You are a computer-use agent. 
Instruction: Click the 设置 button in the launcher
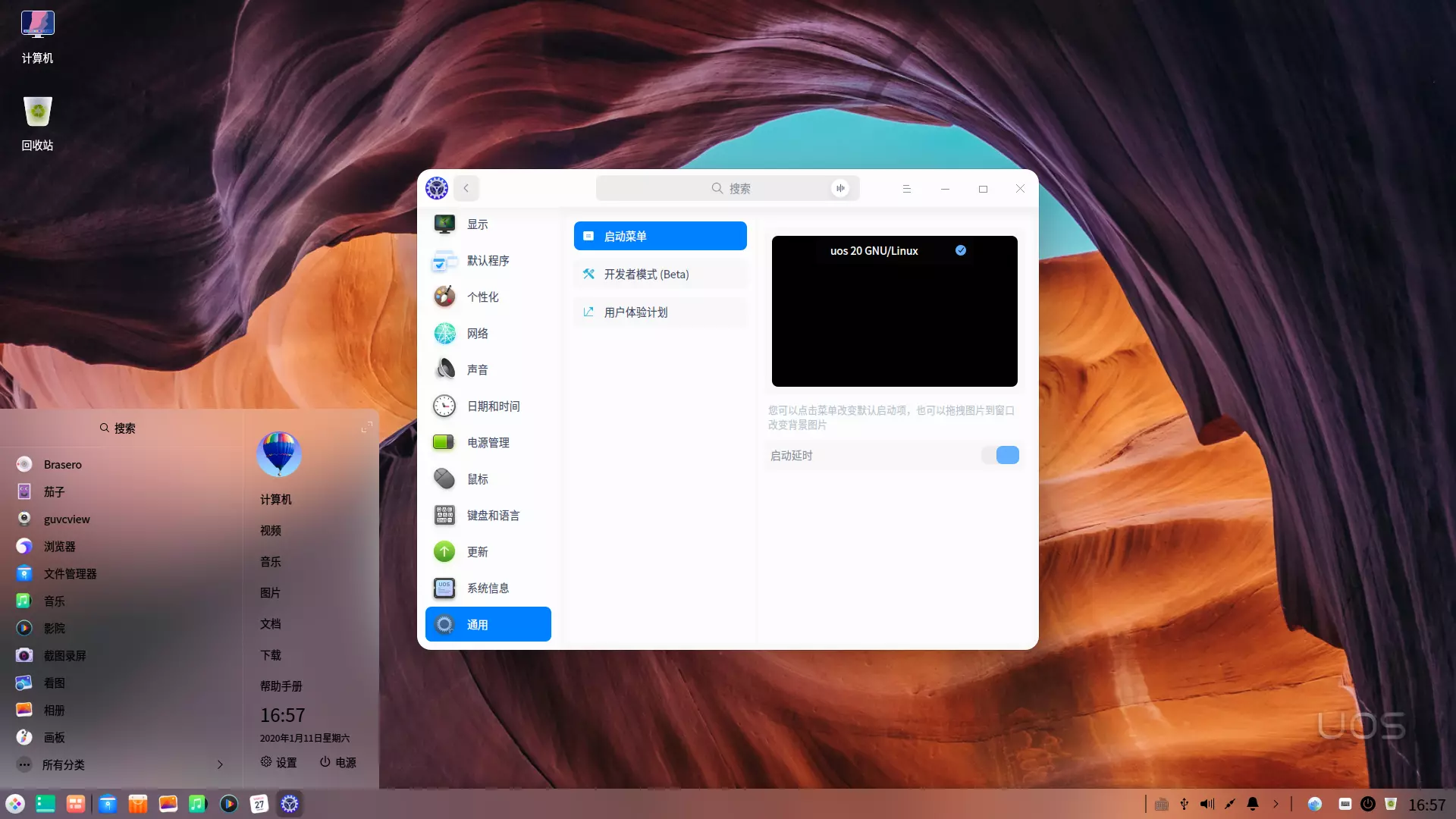pos(278,763)
